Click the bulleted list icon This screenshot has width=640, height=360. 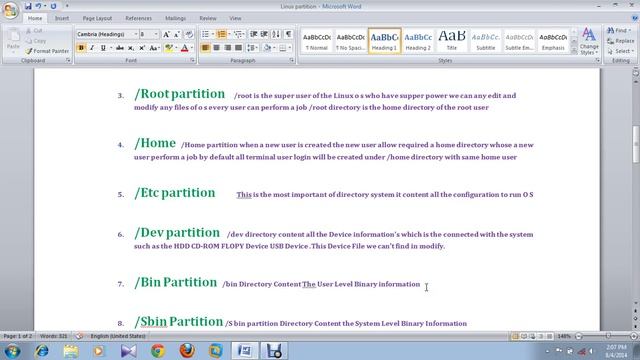point(205,34)
